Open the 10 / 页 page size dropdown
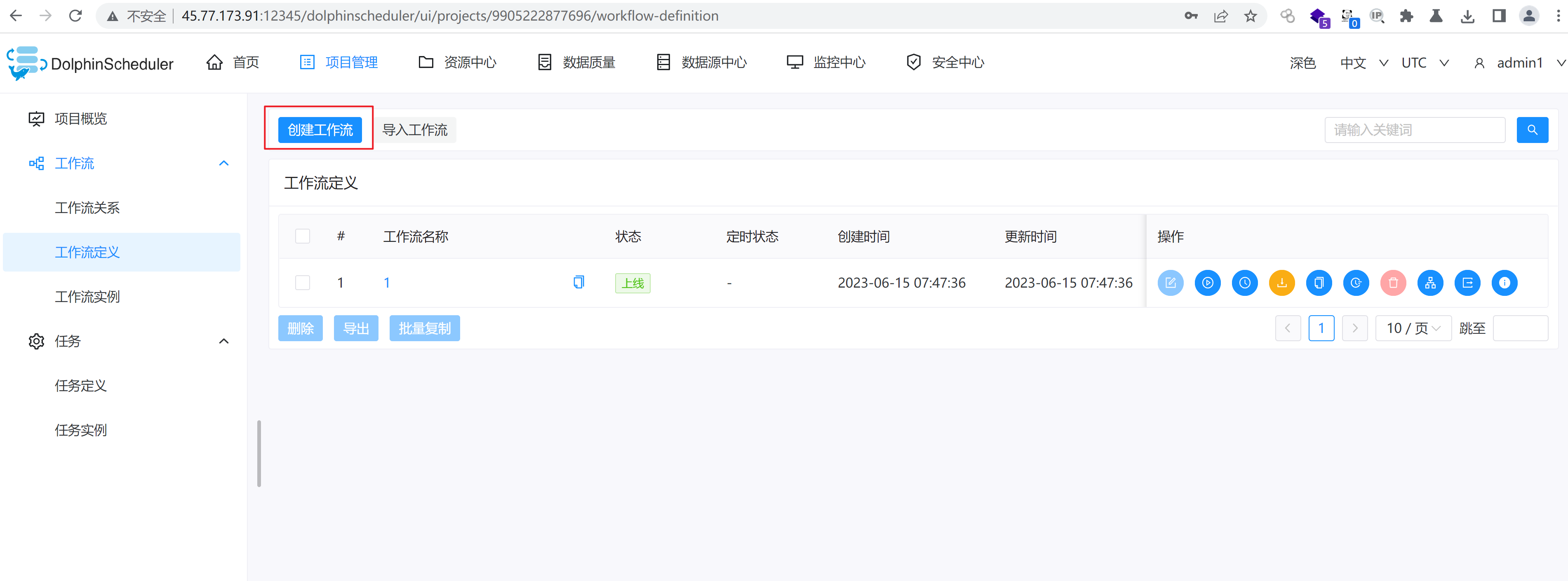The image size is (1568, 581). click(1413, 328)
